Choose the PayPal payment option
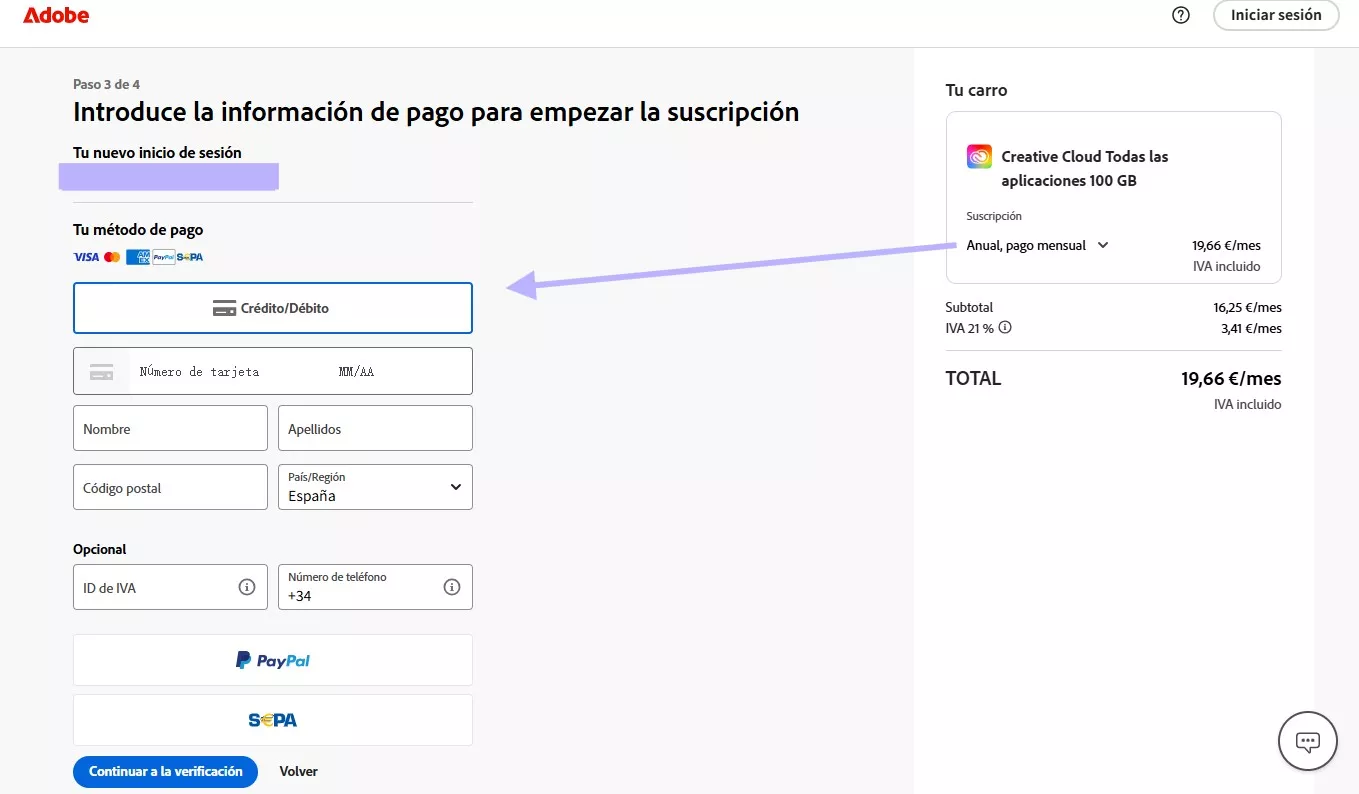The height and width of the screenshot is (794, 1359). click(272, 660)
